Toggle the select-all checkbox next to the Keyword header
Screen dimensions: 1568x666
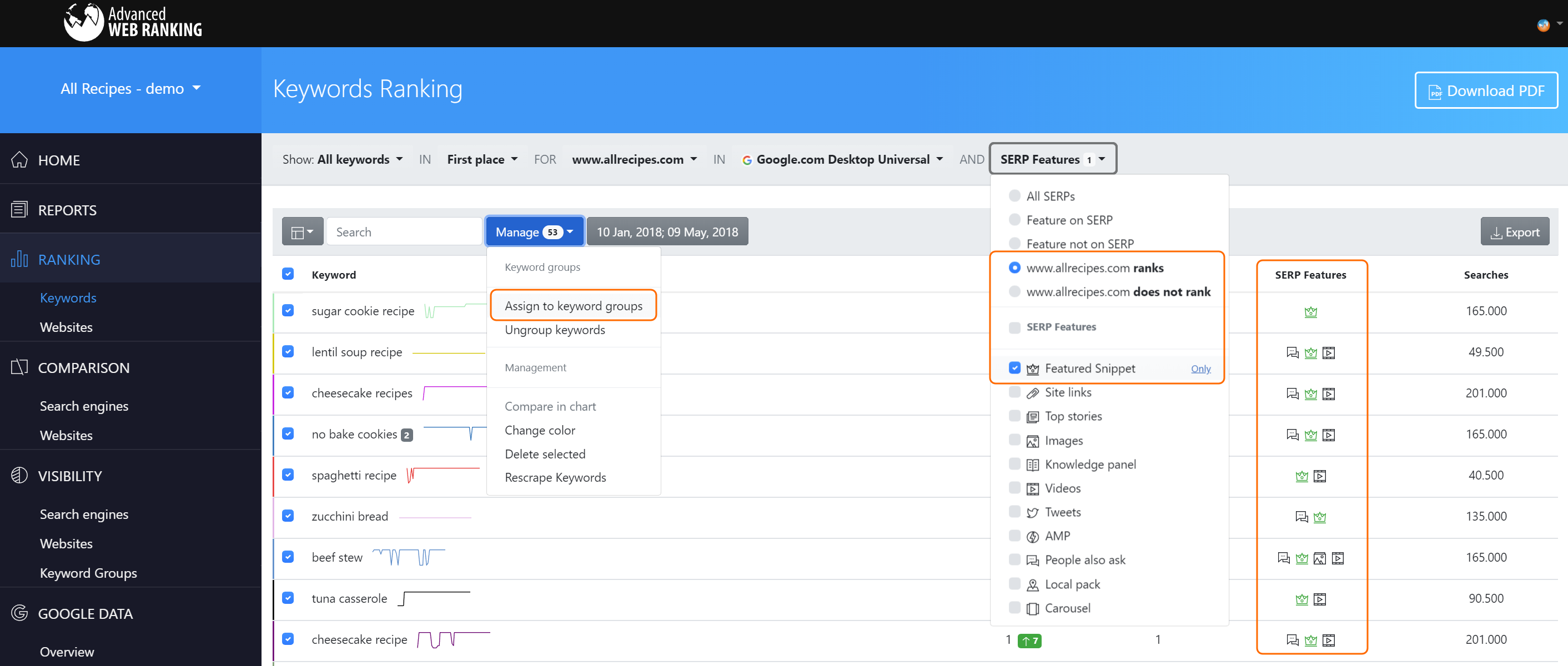[288, 274]
